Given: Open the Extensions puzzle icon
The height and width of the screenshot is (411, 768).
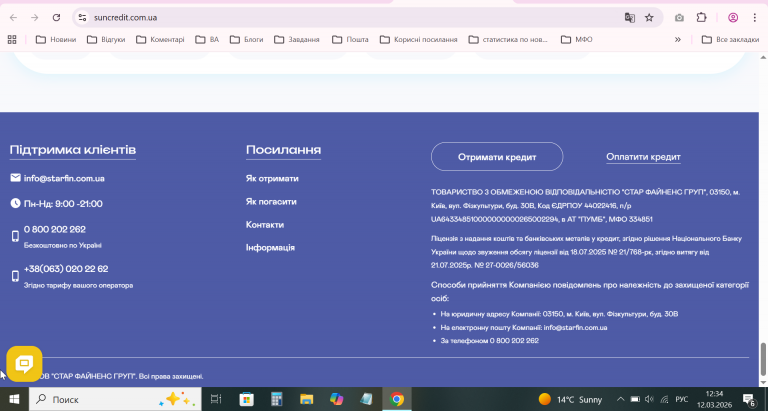Looking at the screenshot, I should [701, 18].
